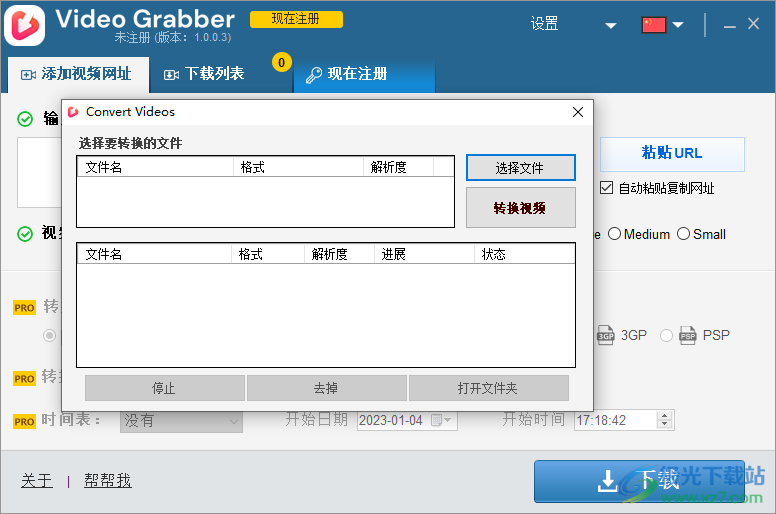Click the 选择文件 button

pyautogui.click(x=521, y=168)
